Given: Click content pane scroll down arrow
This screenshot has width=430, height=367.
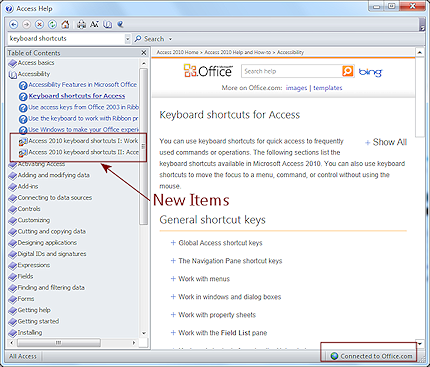Looking at the screenshot, I should [420, 344].
